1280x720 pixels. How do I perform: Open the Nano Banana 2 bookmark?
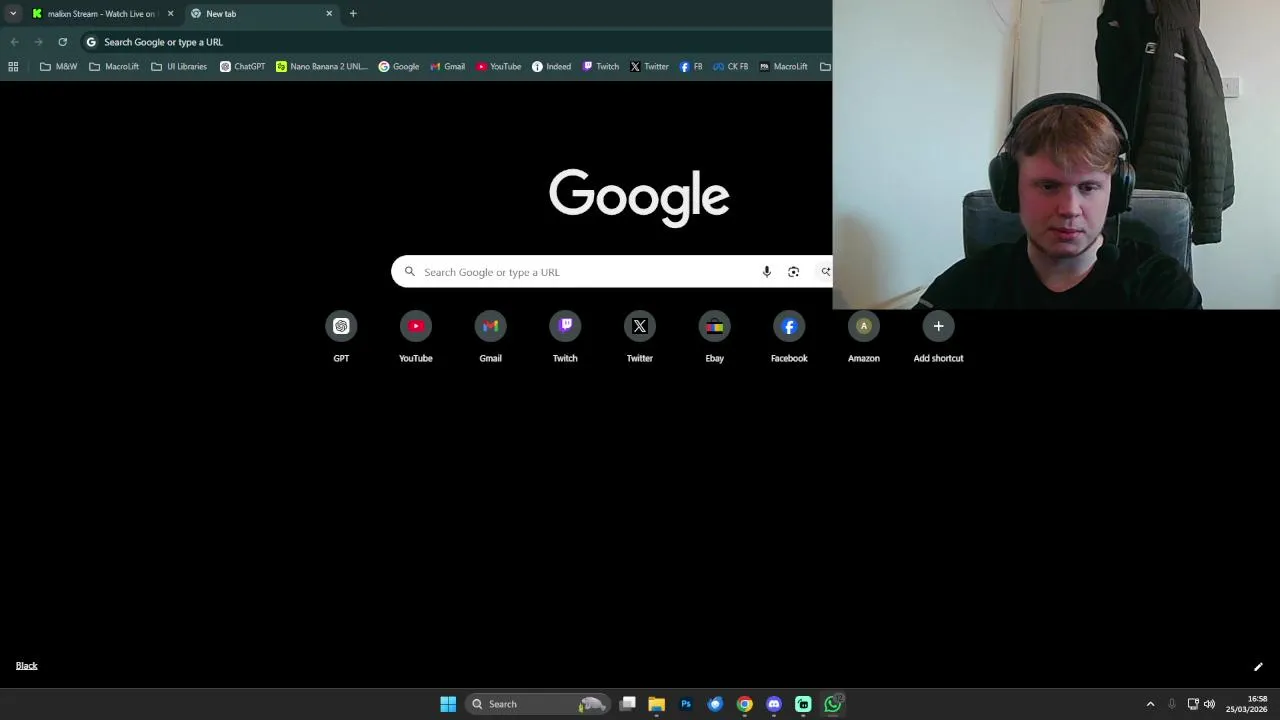click(322, 67)
